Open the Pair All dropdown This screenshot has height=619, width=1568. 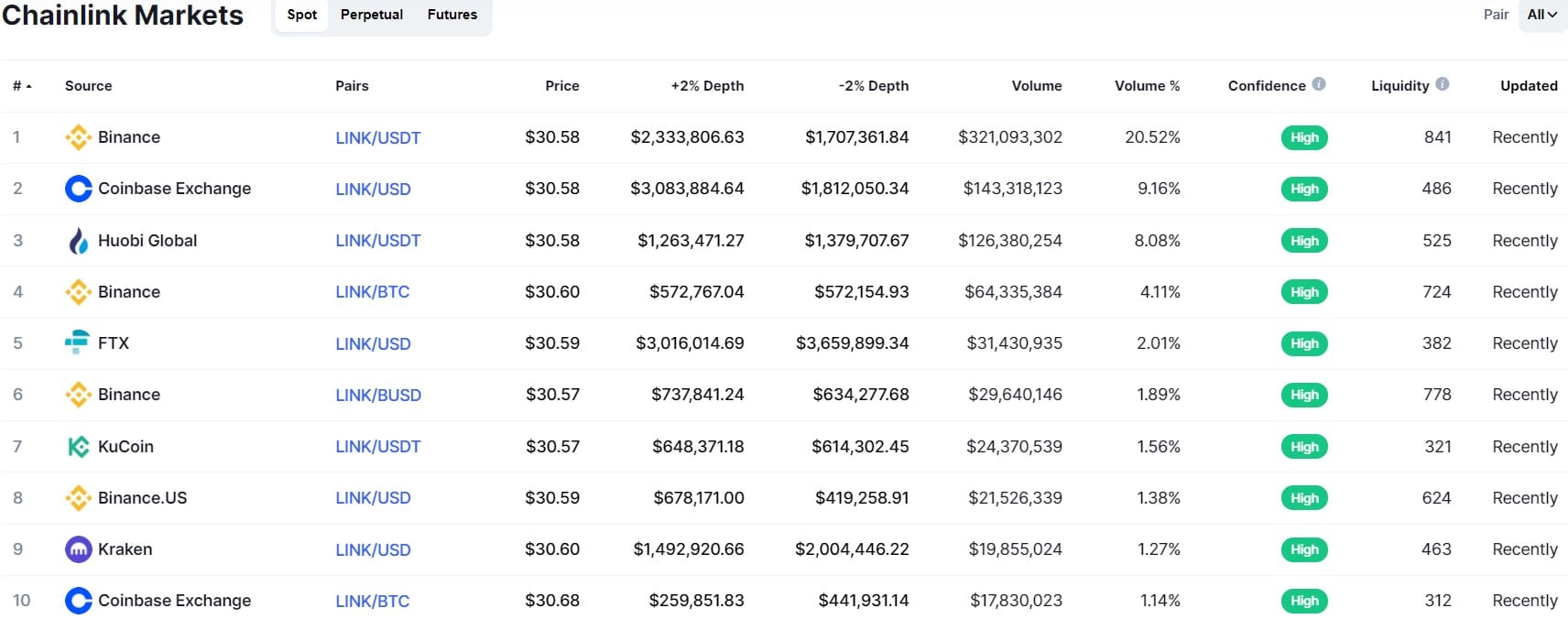[x=1542, y=15]
